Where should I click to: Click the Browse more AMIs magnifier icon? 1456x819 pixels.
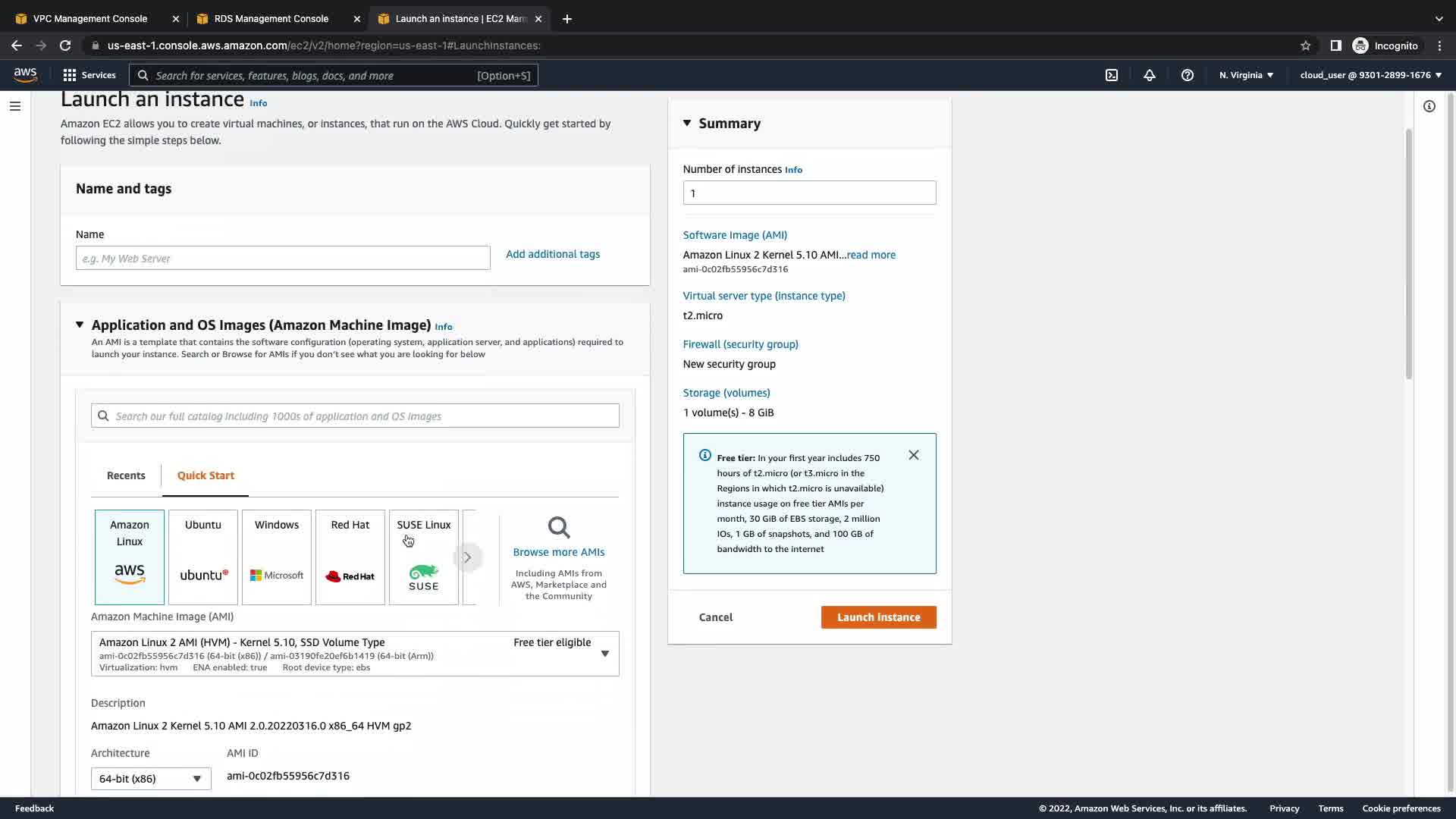558,528
